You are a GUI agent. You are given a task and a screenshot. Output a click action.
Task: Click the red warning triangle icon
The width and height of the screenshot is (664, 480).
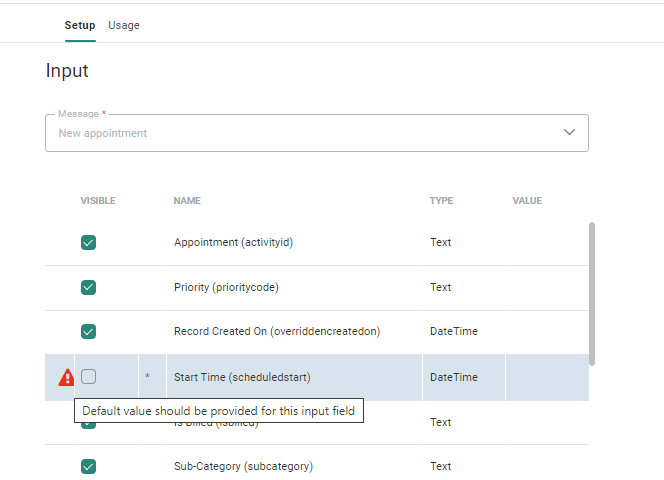tap(66, 377)
